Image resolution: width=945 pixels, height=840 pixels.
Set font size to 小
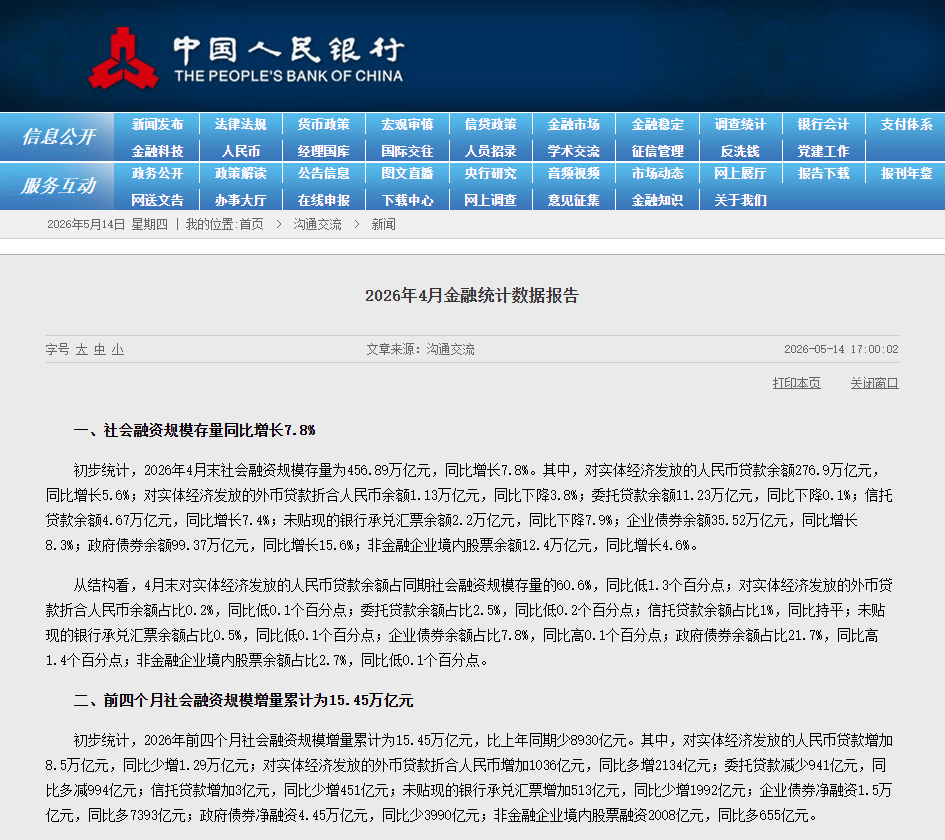click(118, 349)
